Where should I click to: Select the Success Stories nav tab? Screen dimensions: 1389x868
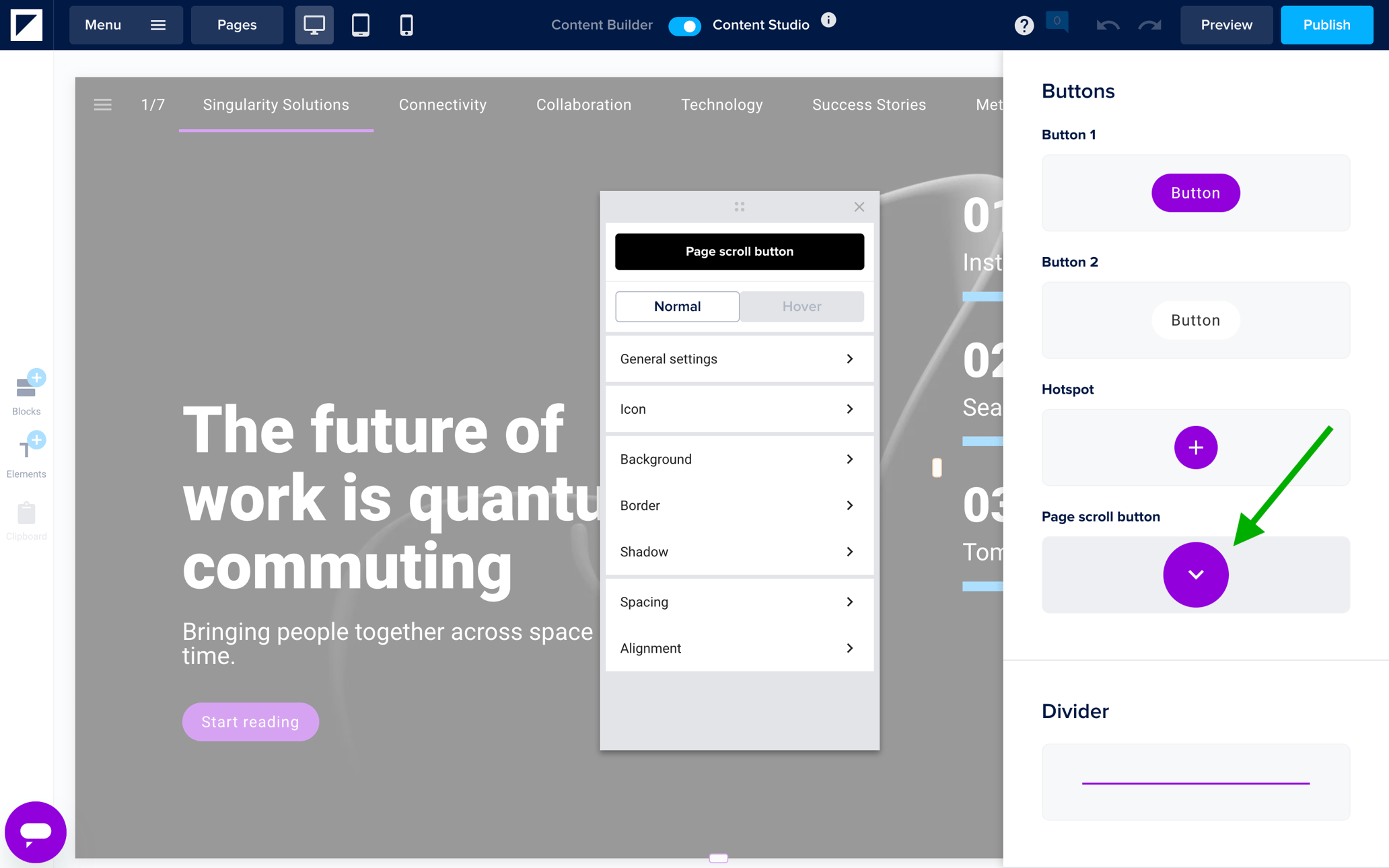(869, 105)
